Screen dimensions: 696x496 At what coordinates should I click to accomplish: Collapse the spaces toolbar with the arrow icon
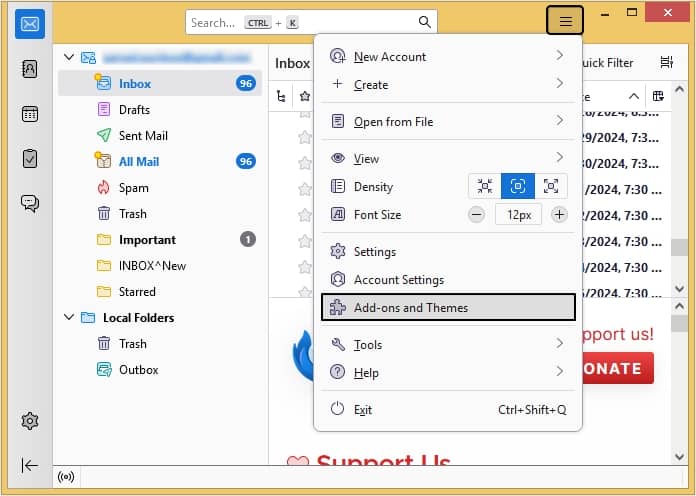(x=30, y=465)
